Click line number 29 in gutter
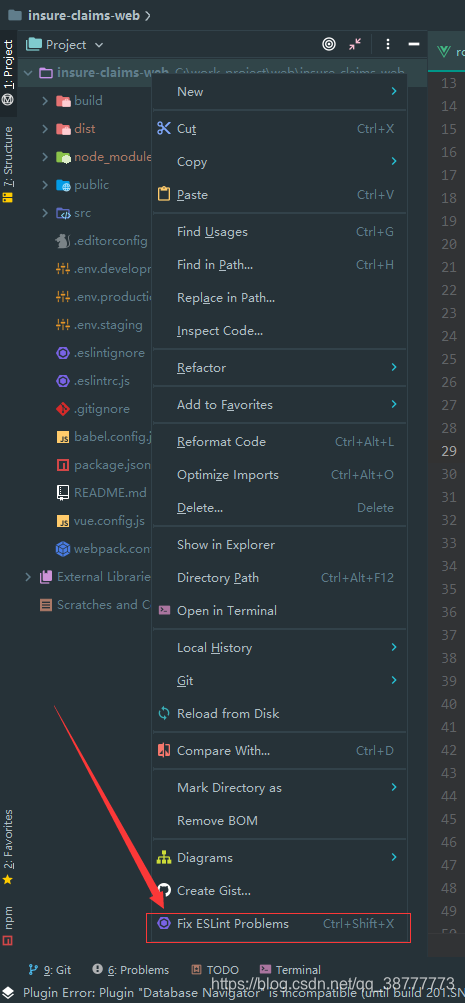The width and height of the screenshot is (465, 1003). (449, 451)
